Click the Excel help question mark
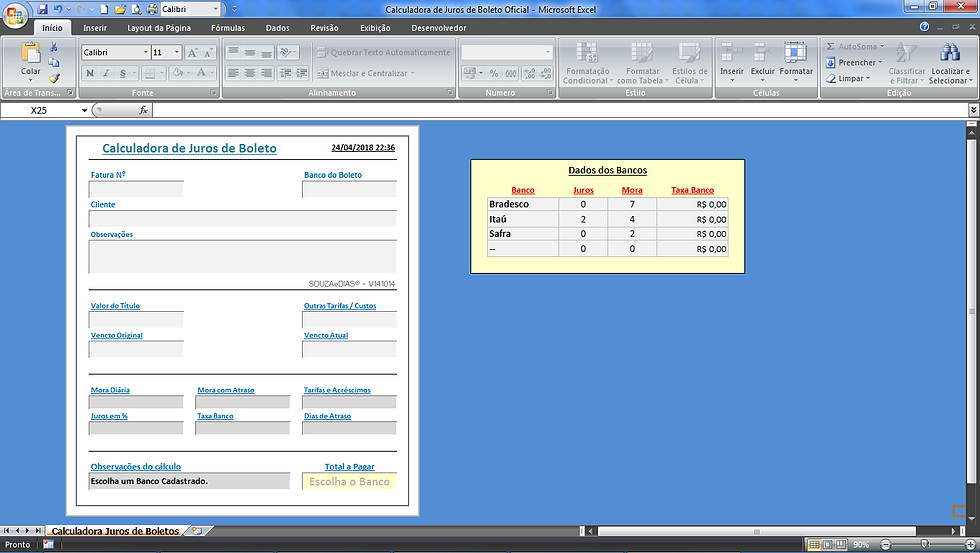The width and height of the screenshot is (980, 553). click(924, 27)
